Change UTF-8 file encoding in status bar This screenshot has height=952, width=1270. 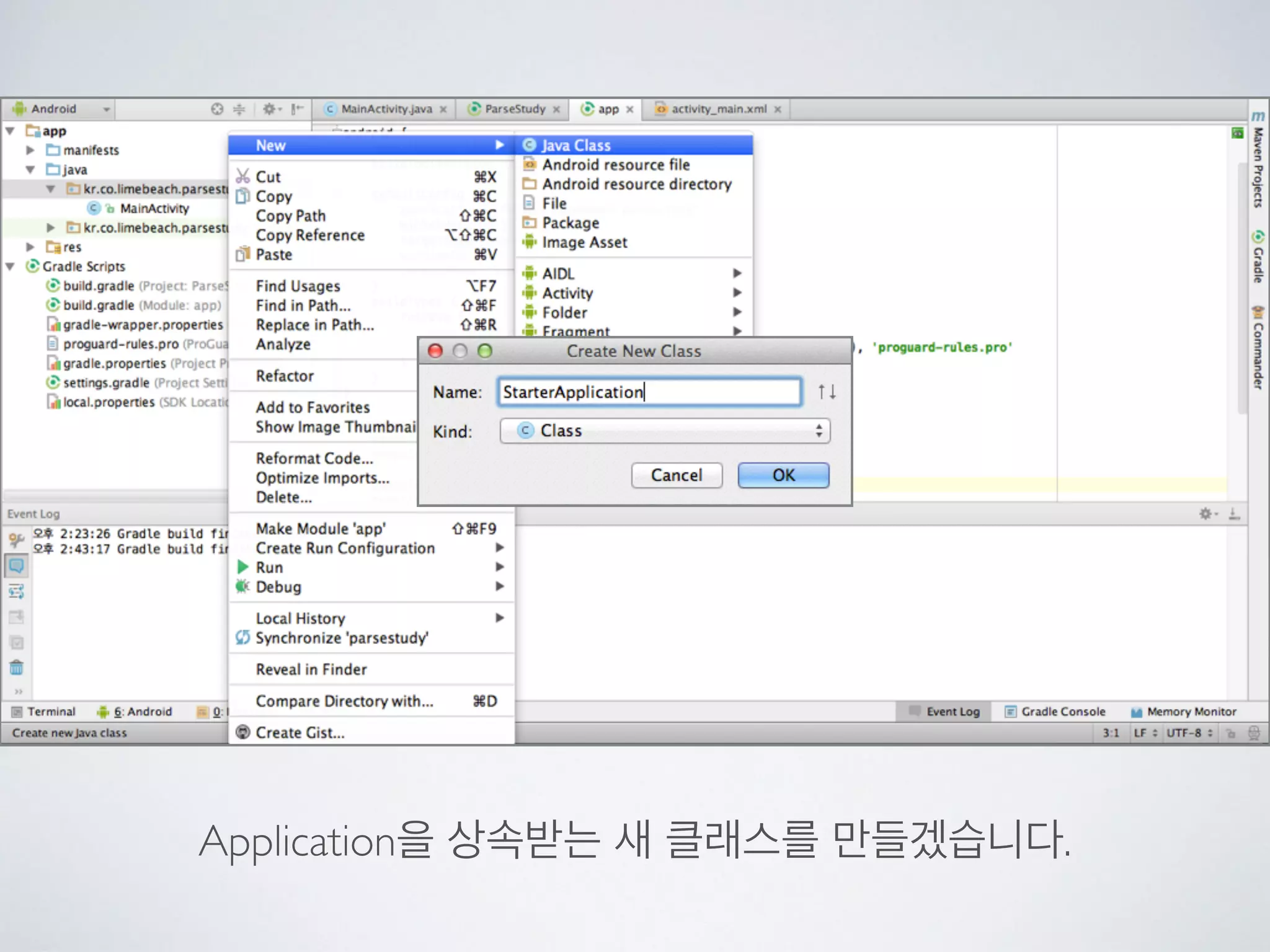(x=1189, y=733)
